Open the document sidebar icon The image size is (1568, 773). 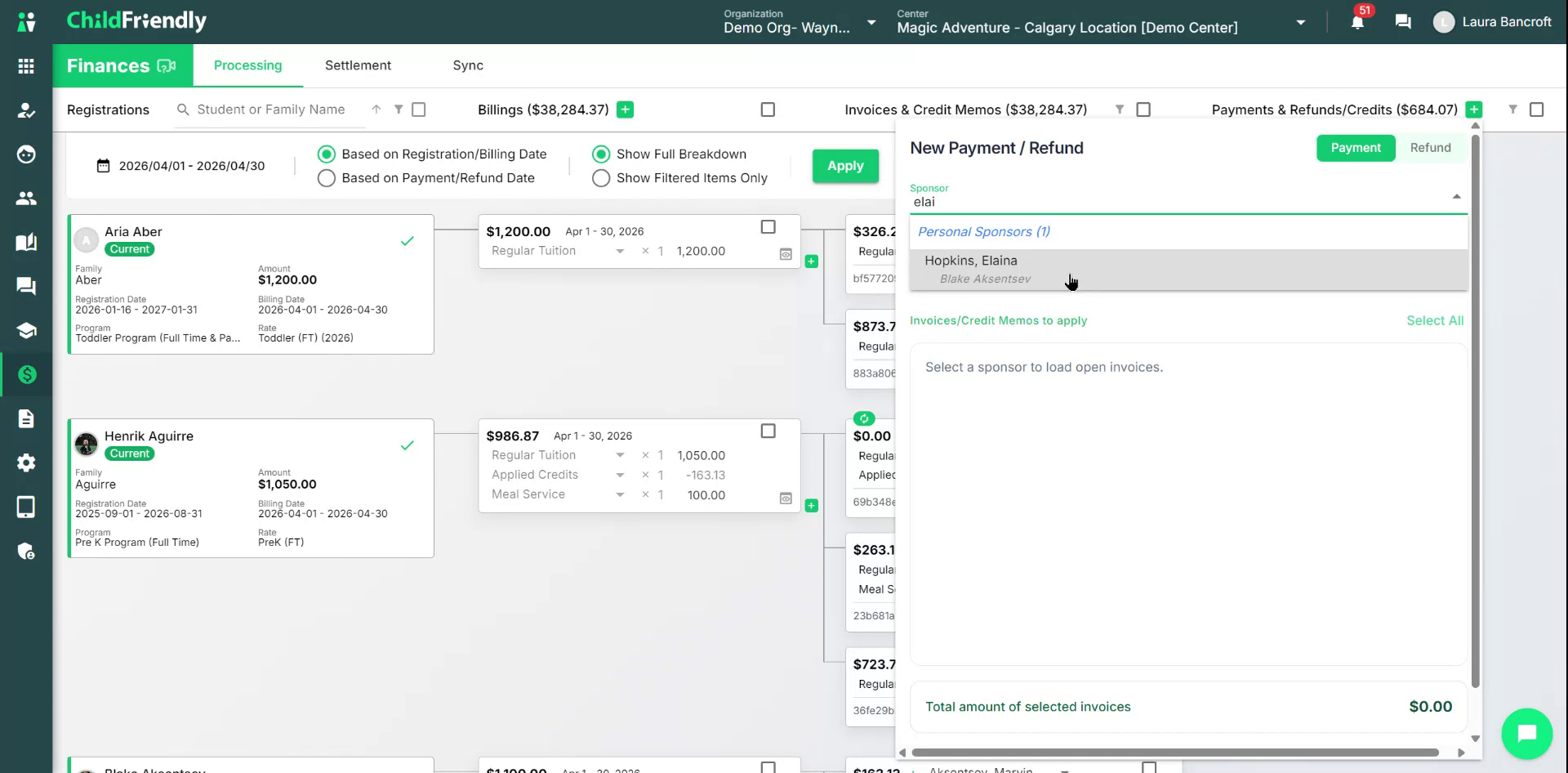(26, 418)
